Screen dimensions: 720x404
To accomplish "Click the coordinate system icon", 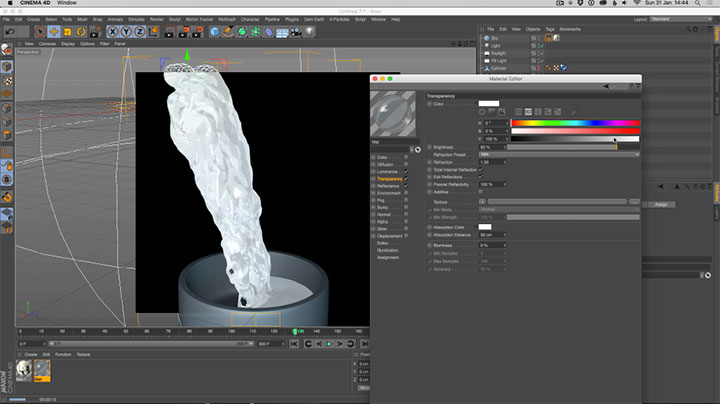I will (x=153, y=32).
